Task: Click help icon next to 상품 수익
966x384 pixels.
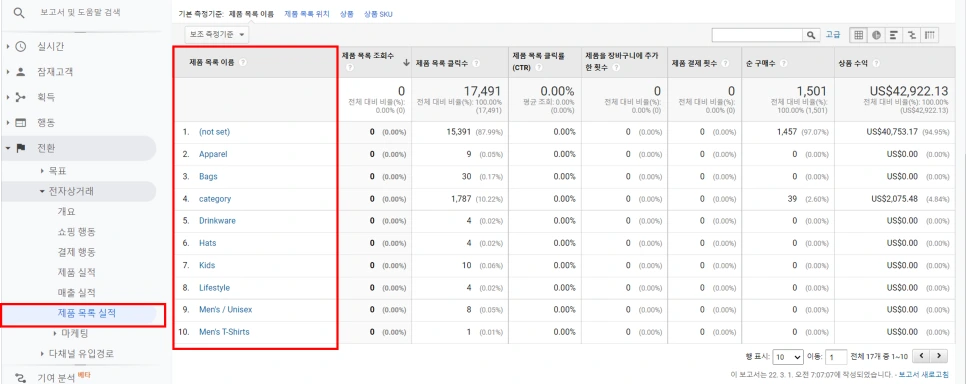Action: 876,63
